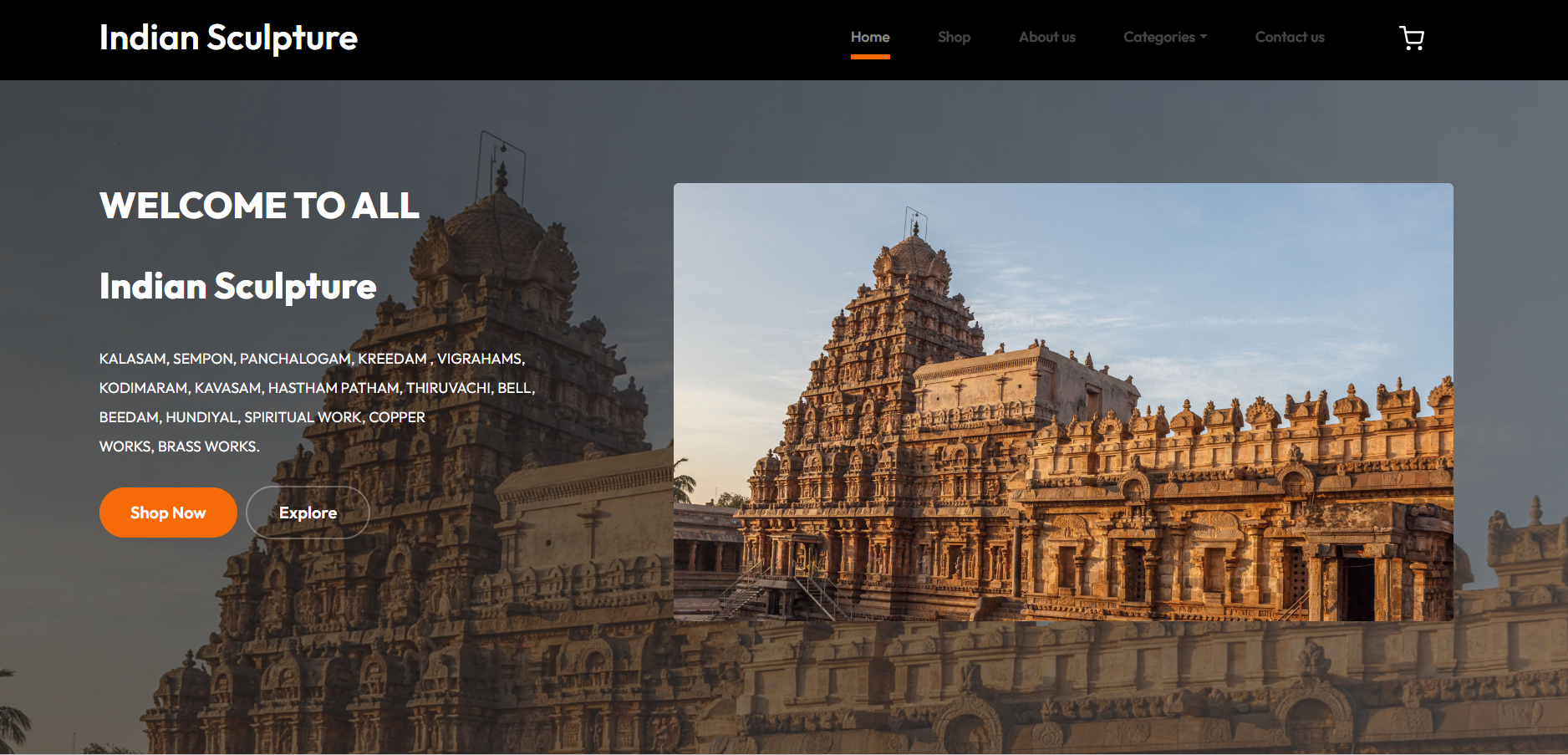Click the WORKS, BRASS WORKS text line
The width and height of the screenshot is (1568, 755).
tap(179, 446)
